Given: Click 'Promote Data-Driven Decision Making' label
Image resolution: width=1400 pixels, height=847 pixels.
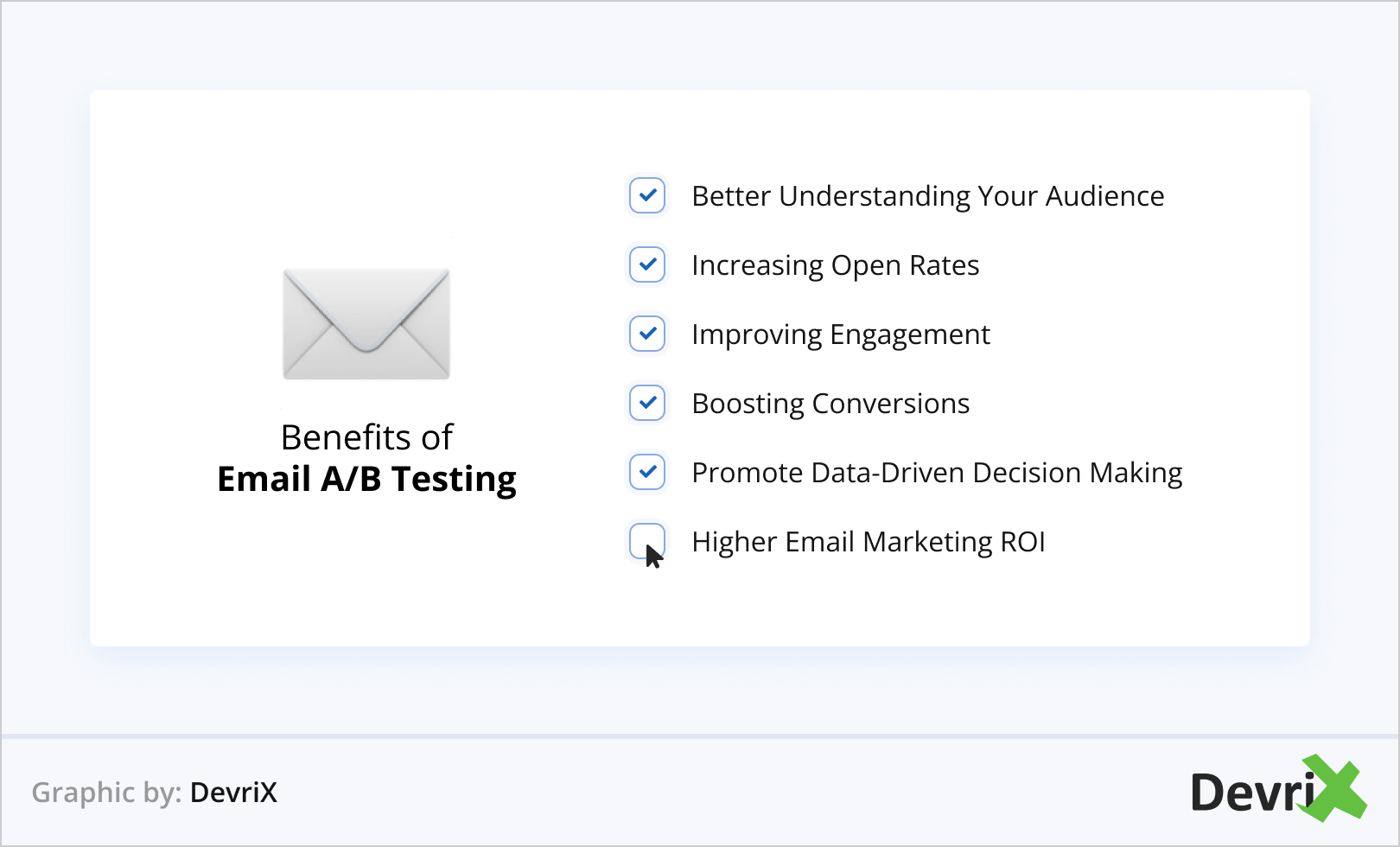Looking at the screenshot, I should (x=937, y=473).
